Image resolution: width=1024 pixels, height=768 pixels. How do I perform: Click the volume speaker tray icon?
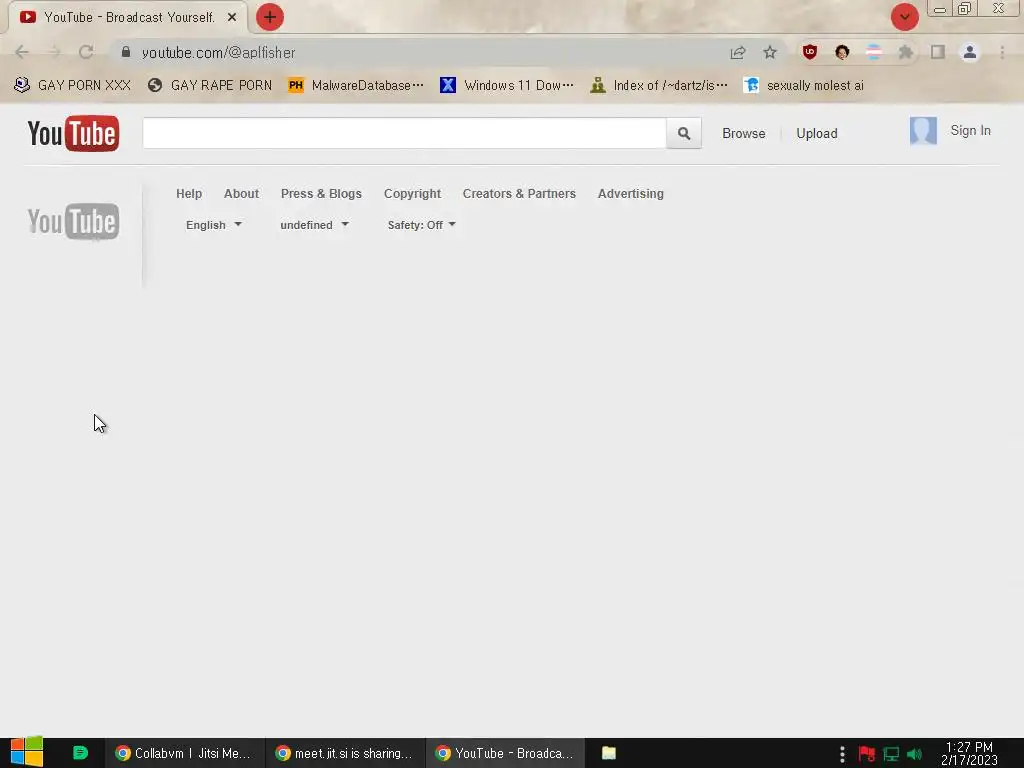914,754
